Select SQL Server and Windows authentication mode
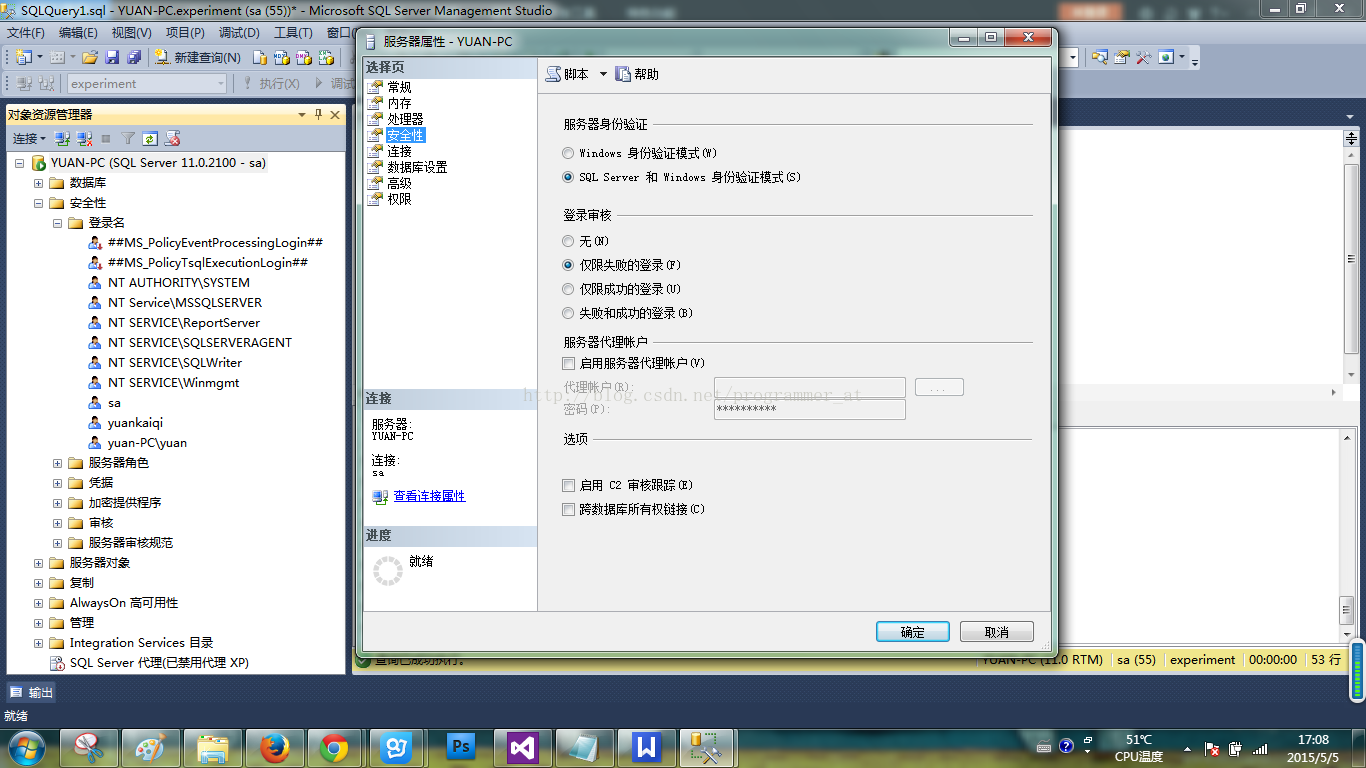This screenshot has width=1366, height=768. point(569,177)
